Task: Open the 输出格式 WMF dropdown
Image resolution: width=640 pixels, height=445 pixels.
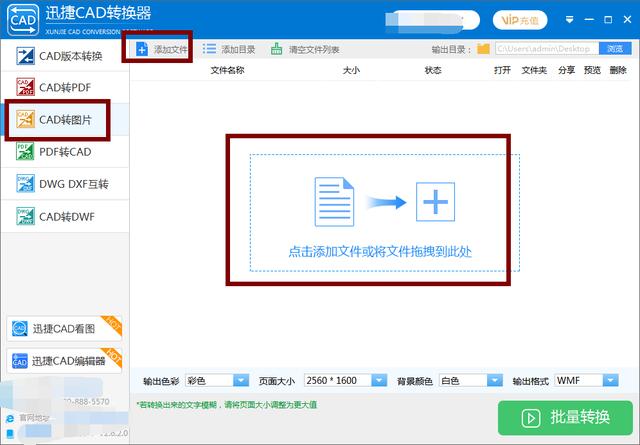Action: (x=611, y=380)
